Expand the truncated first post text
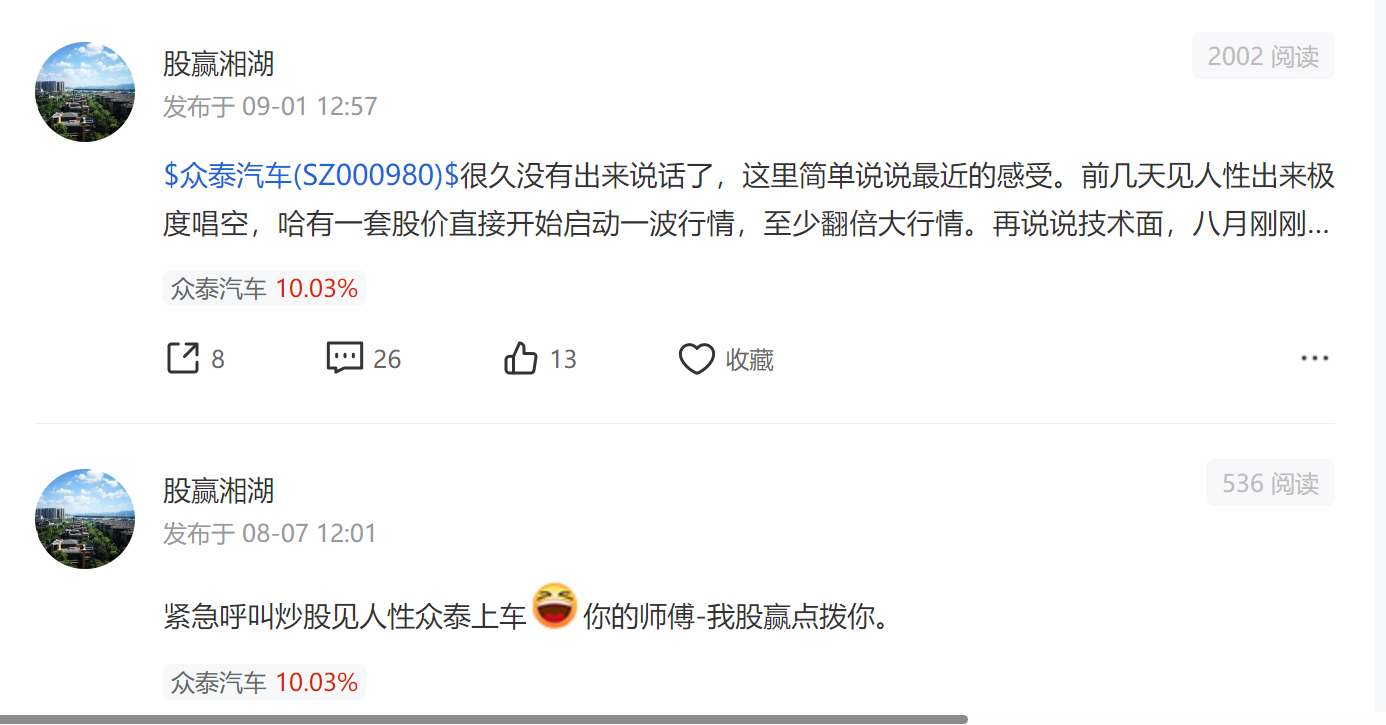 (x=1318, y=225)
